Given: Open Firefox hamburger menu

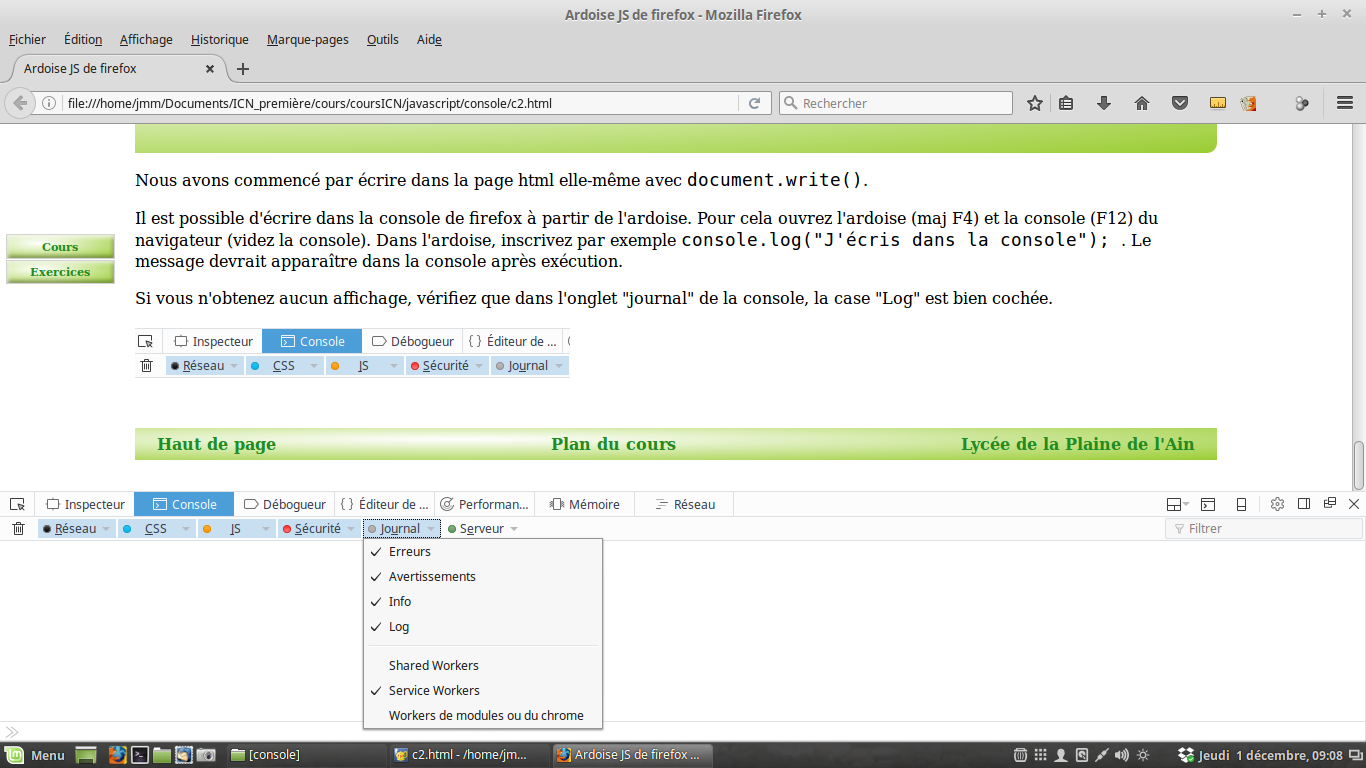Looking at the screenshot, I should coord(1345,103).
